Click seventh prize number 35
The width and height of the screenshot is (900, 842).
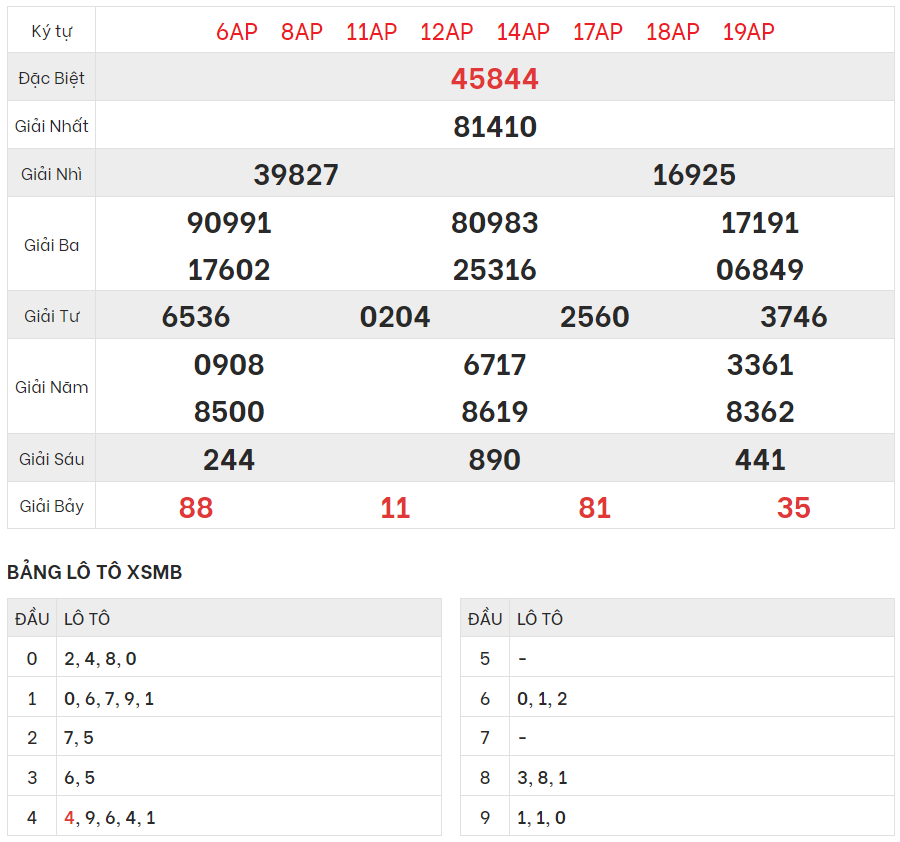[794, 508]
